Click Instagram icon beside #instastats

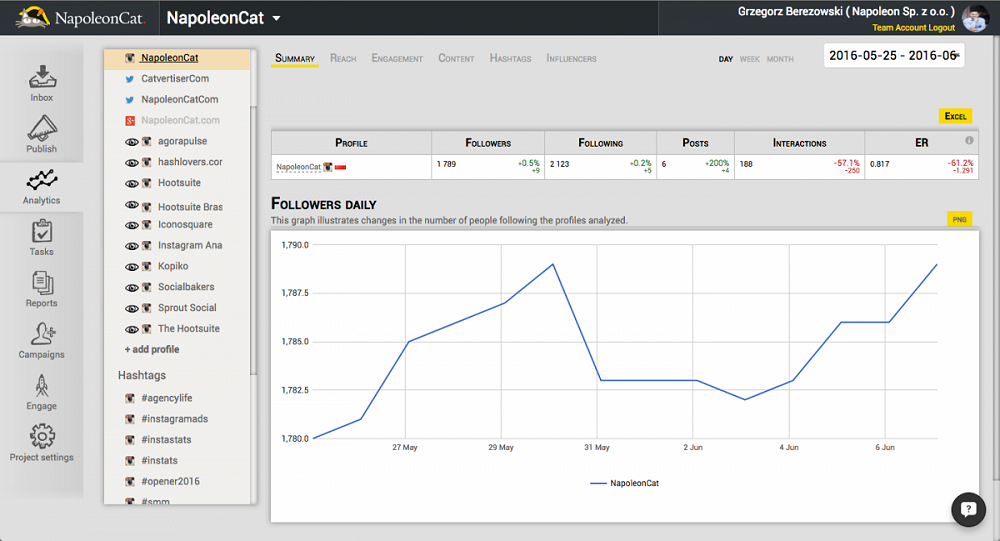tap(129, 440)
